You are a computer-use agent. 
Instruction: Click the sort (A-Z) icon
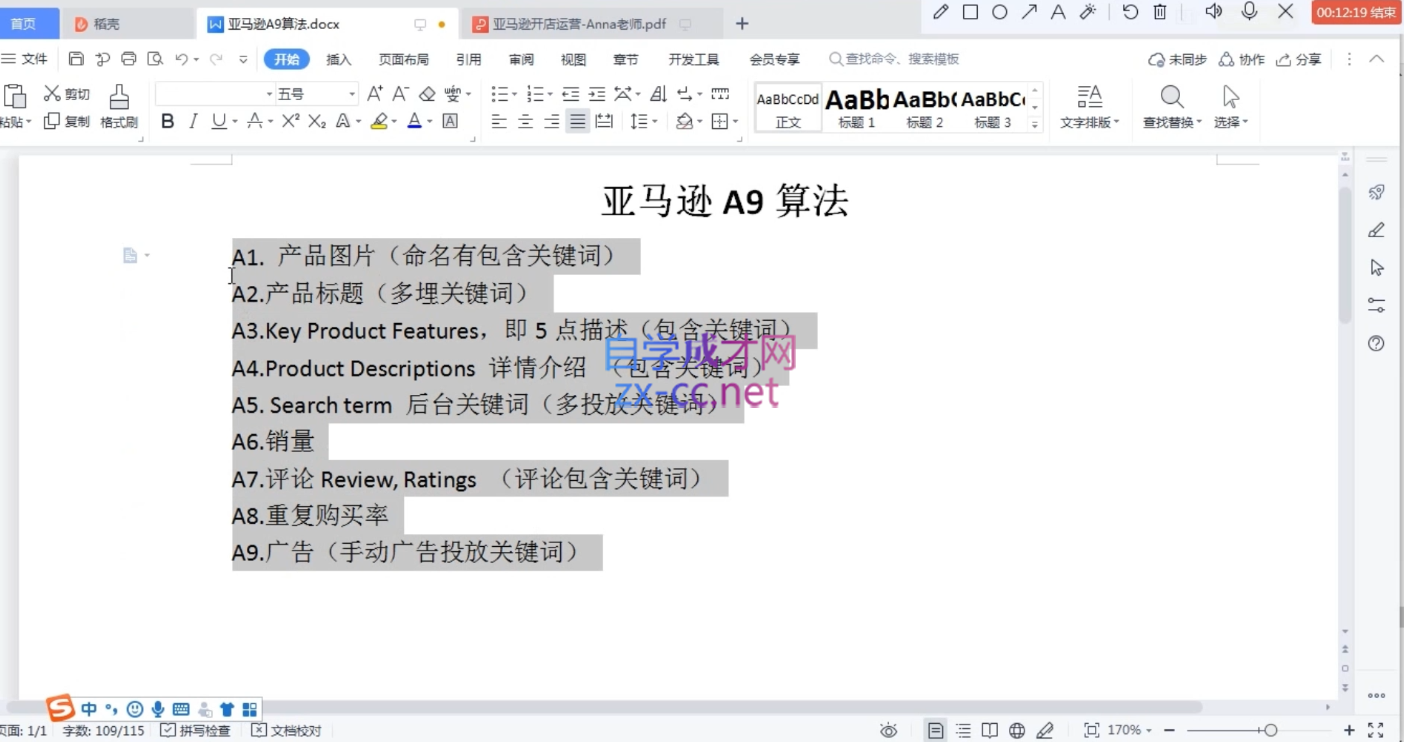pyautogui.click(x=658, y=94)
